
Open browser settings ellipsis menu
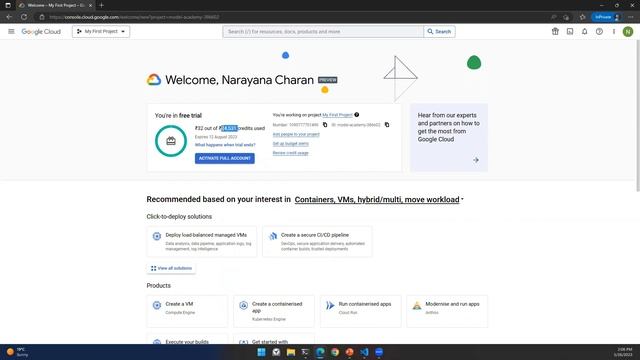631,17
